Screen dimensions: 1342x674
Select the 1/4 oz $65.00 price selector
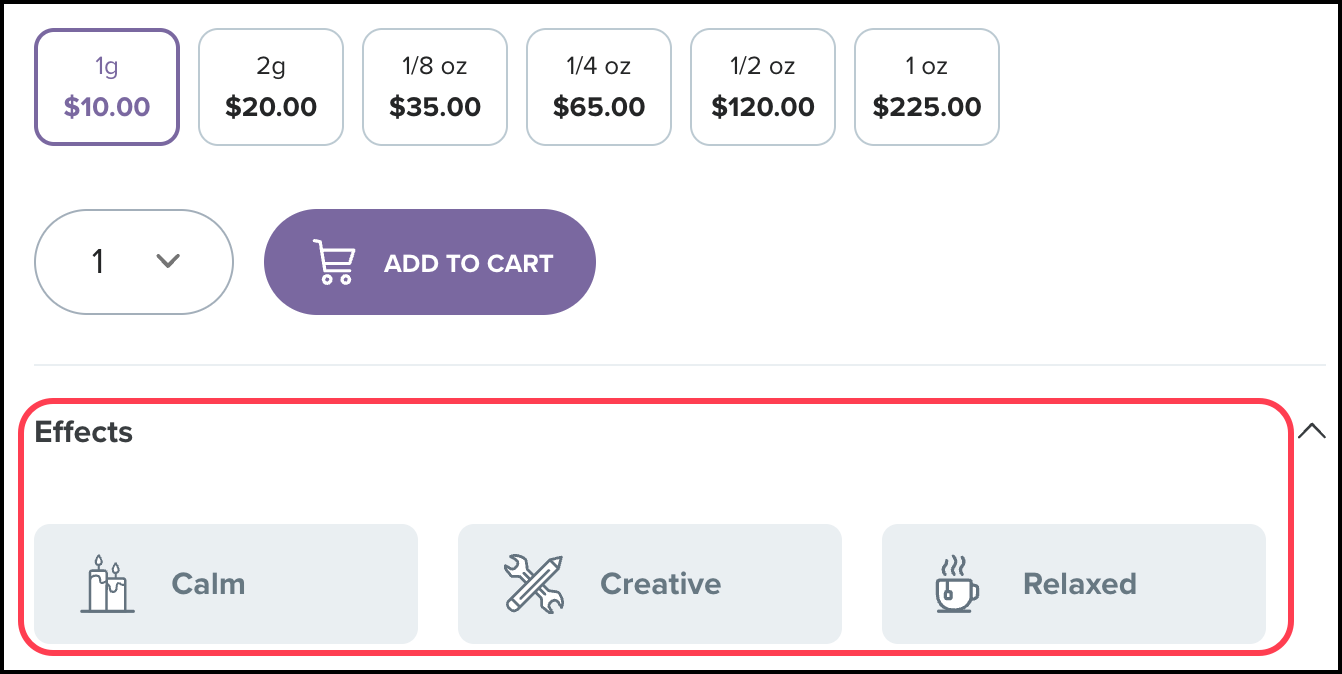598,86
